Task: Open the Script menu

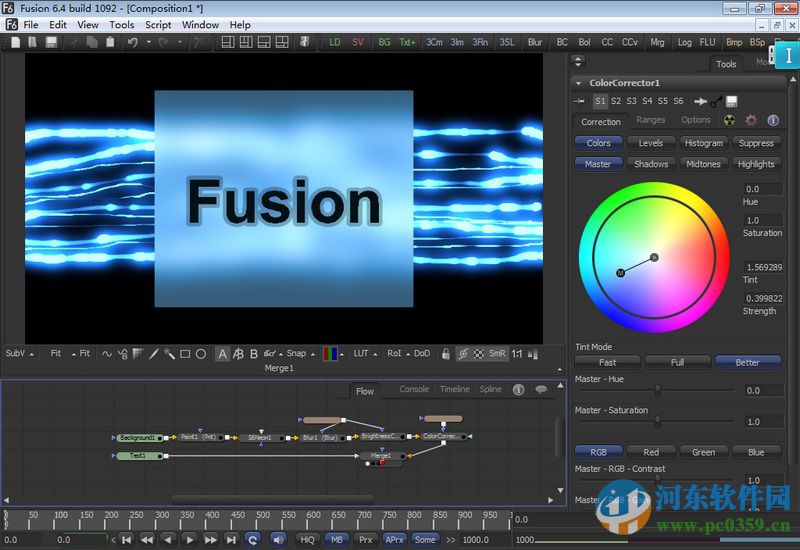Action: pos(158,24)
